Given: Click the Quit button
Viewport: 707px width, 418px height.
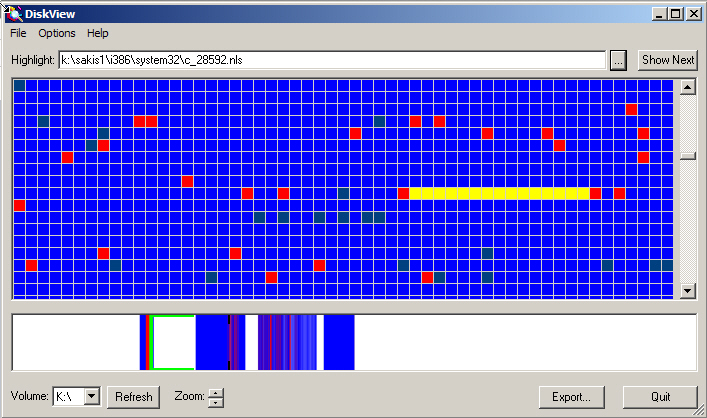Looking at the screenshot, I should coord(660,397).
